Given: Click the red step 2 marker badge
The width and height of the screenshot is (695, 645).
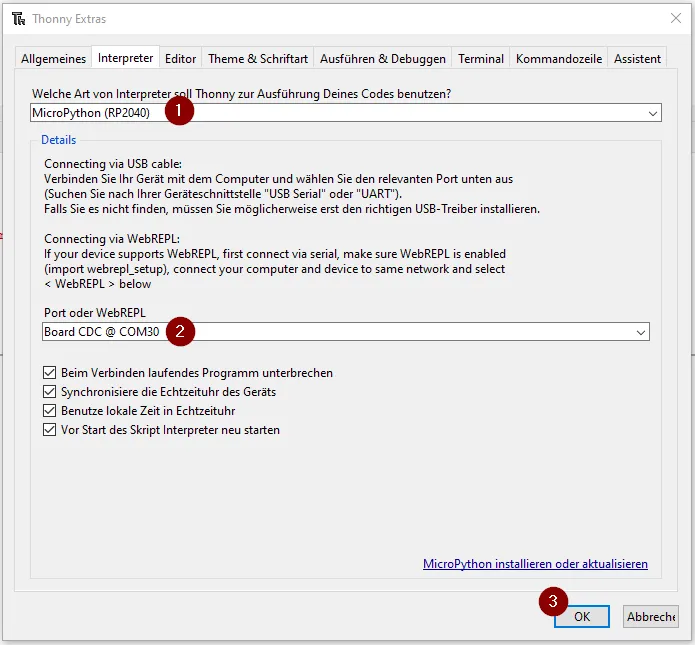Looking at the screenshot, I should point(179,331).
